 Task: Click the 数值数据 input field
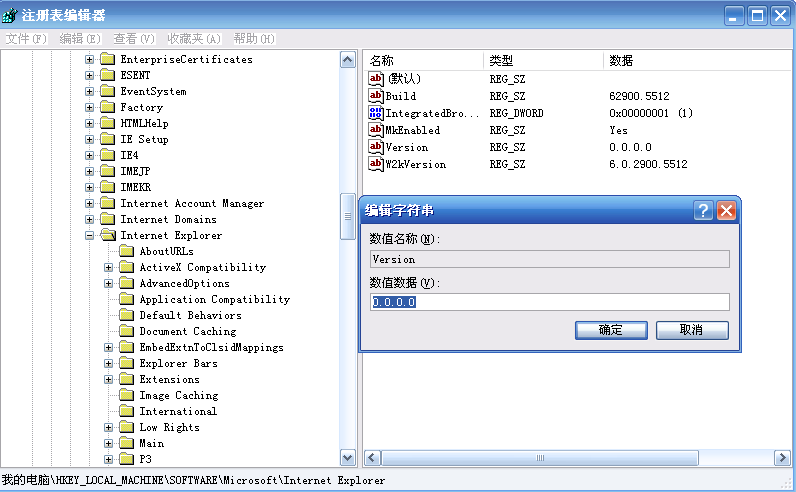[x=550, y=302]
